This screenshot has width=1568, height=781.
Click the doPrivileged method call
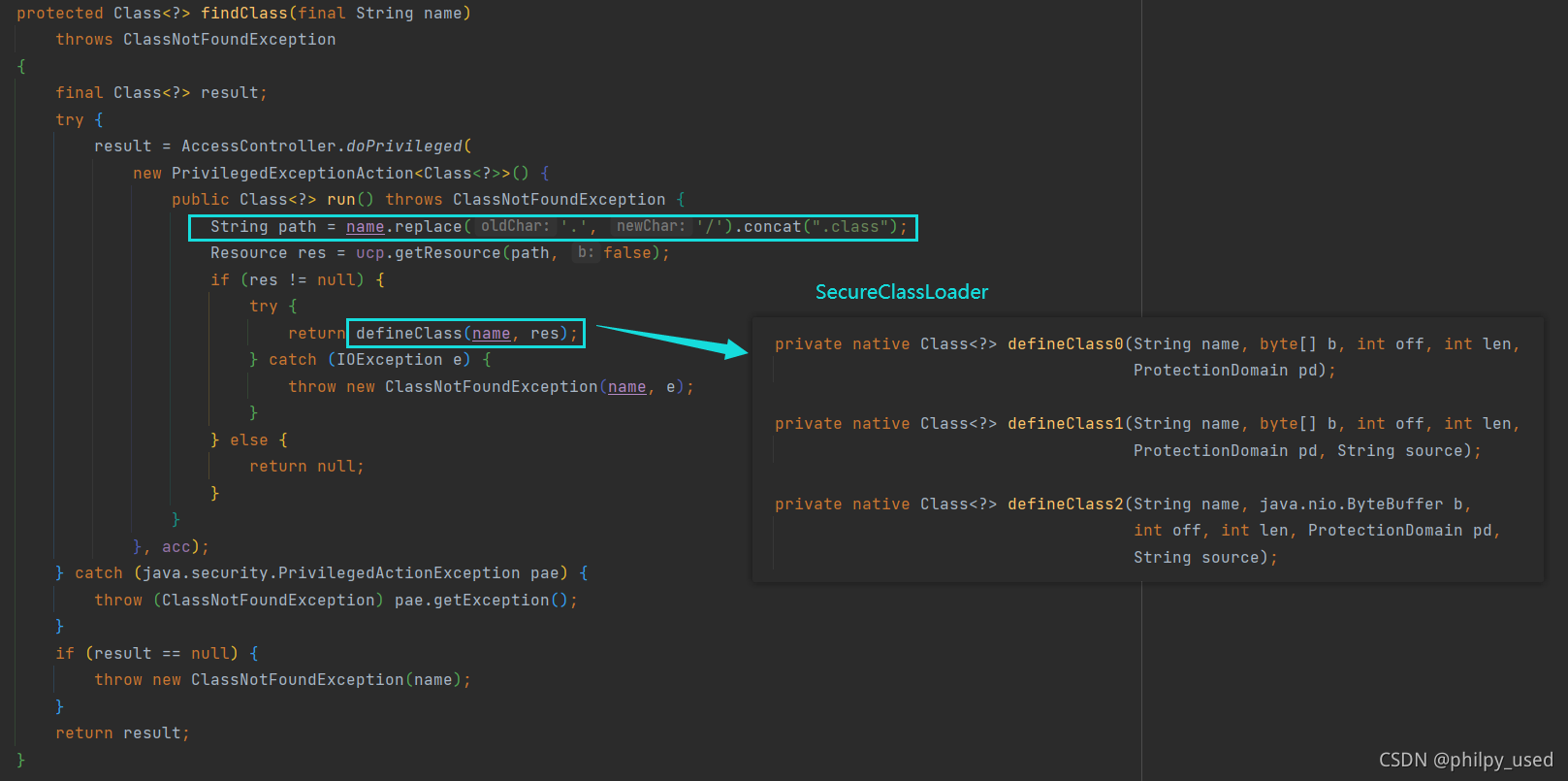pos(403,146)
